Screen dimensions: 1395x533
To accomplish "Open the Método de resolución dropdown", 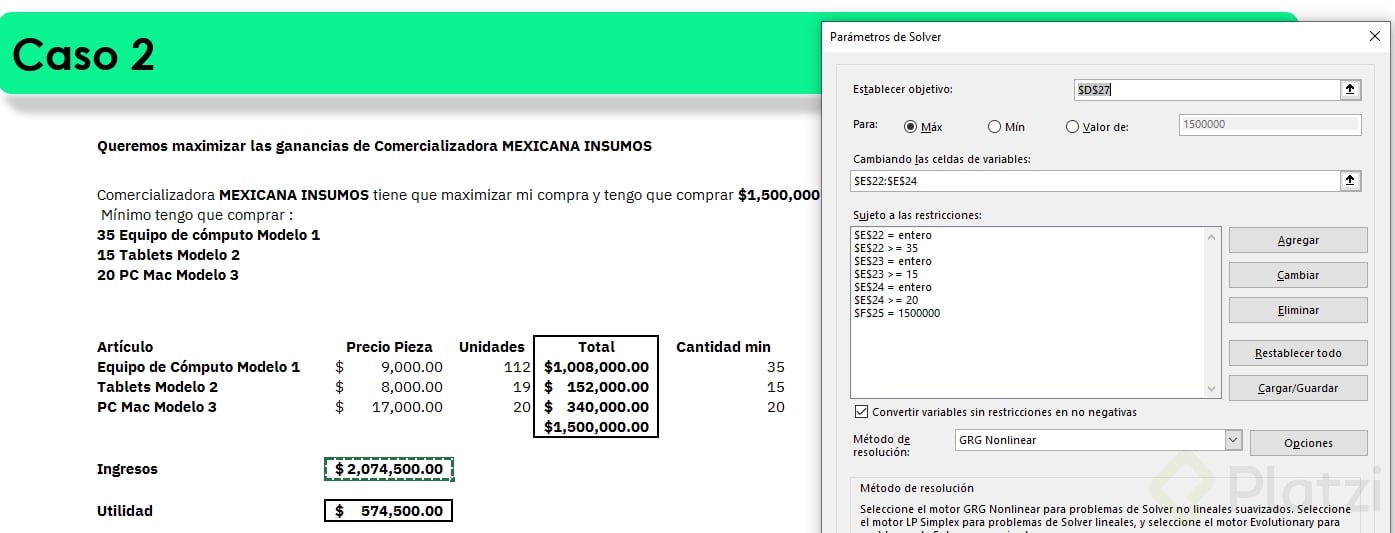I will tap(1233, 440).
